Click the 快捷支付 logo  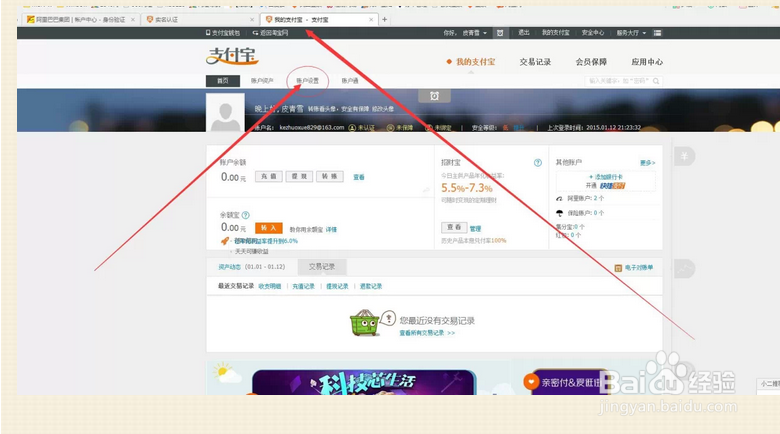pyautogui.click(x=612, y=186)
